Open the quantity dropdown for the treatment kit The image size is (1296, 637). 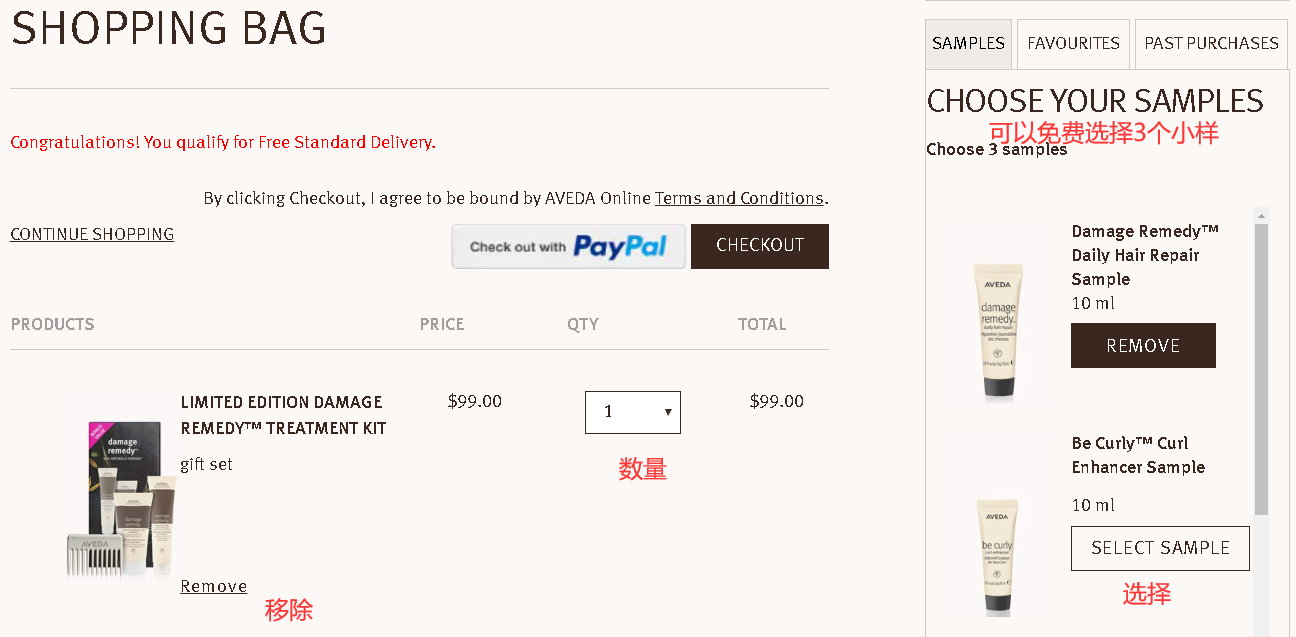[633, 412]
